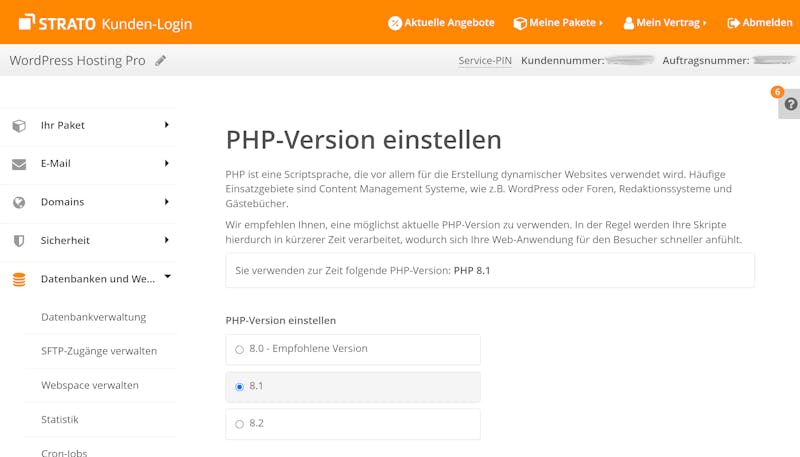Click the Service-PIN link
The width and height of the screenshot is (800, 457).
click(485, 61)
